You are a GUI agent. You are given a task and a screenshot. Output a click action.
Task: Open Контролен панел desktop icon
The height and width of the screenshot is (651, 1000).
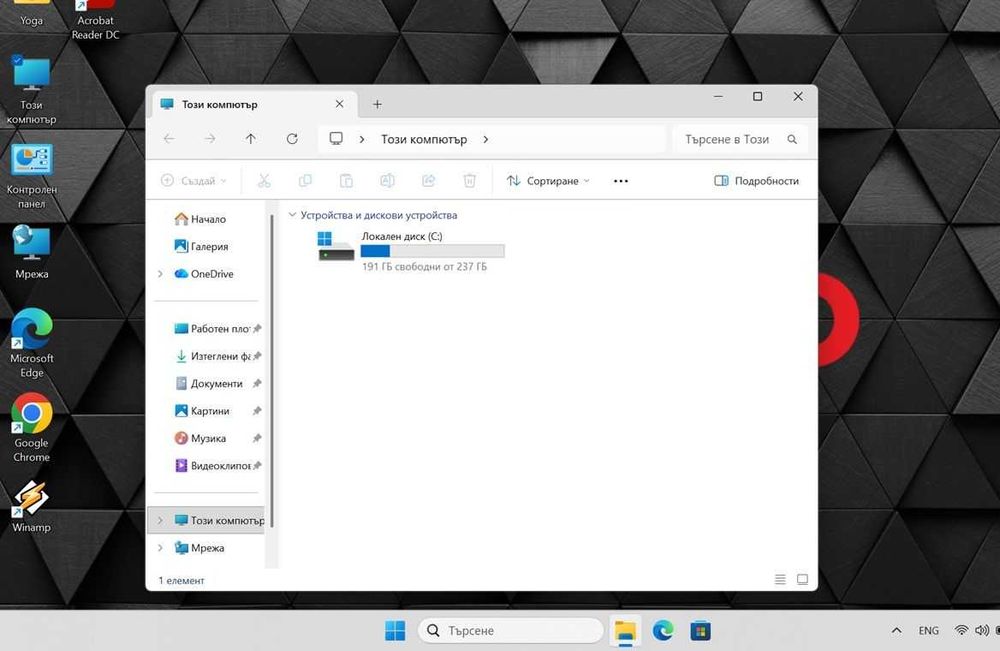tap(32, 177)
